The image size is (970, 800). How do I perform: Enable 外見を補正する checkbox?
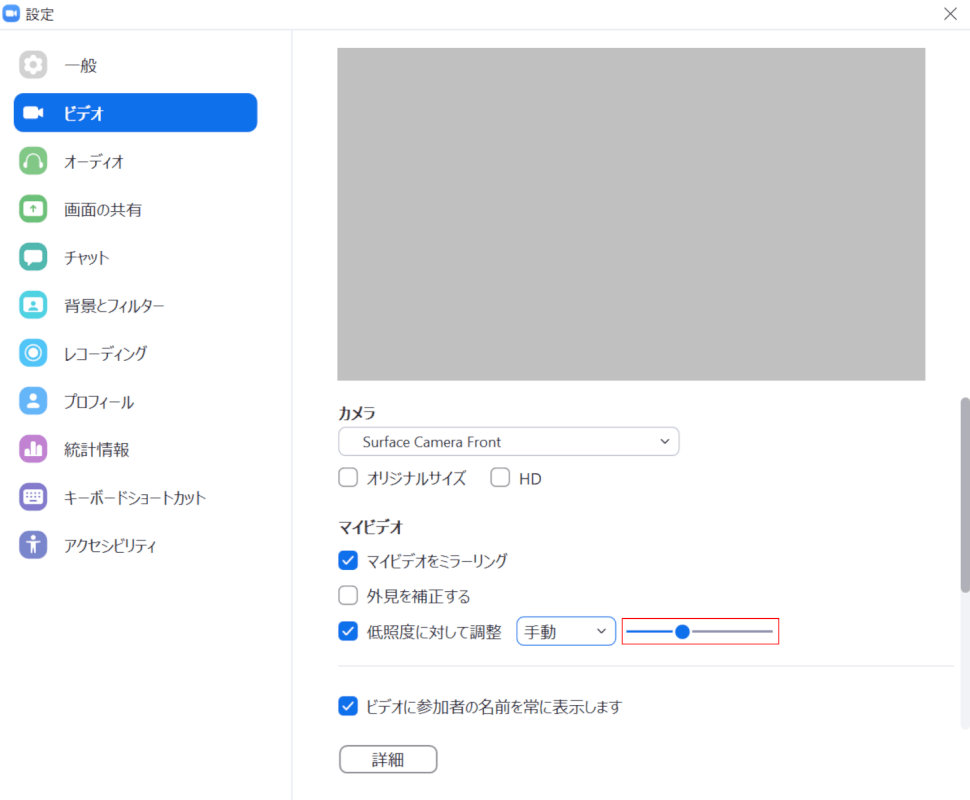(348, 596)
